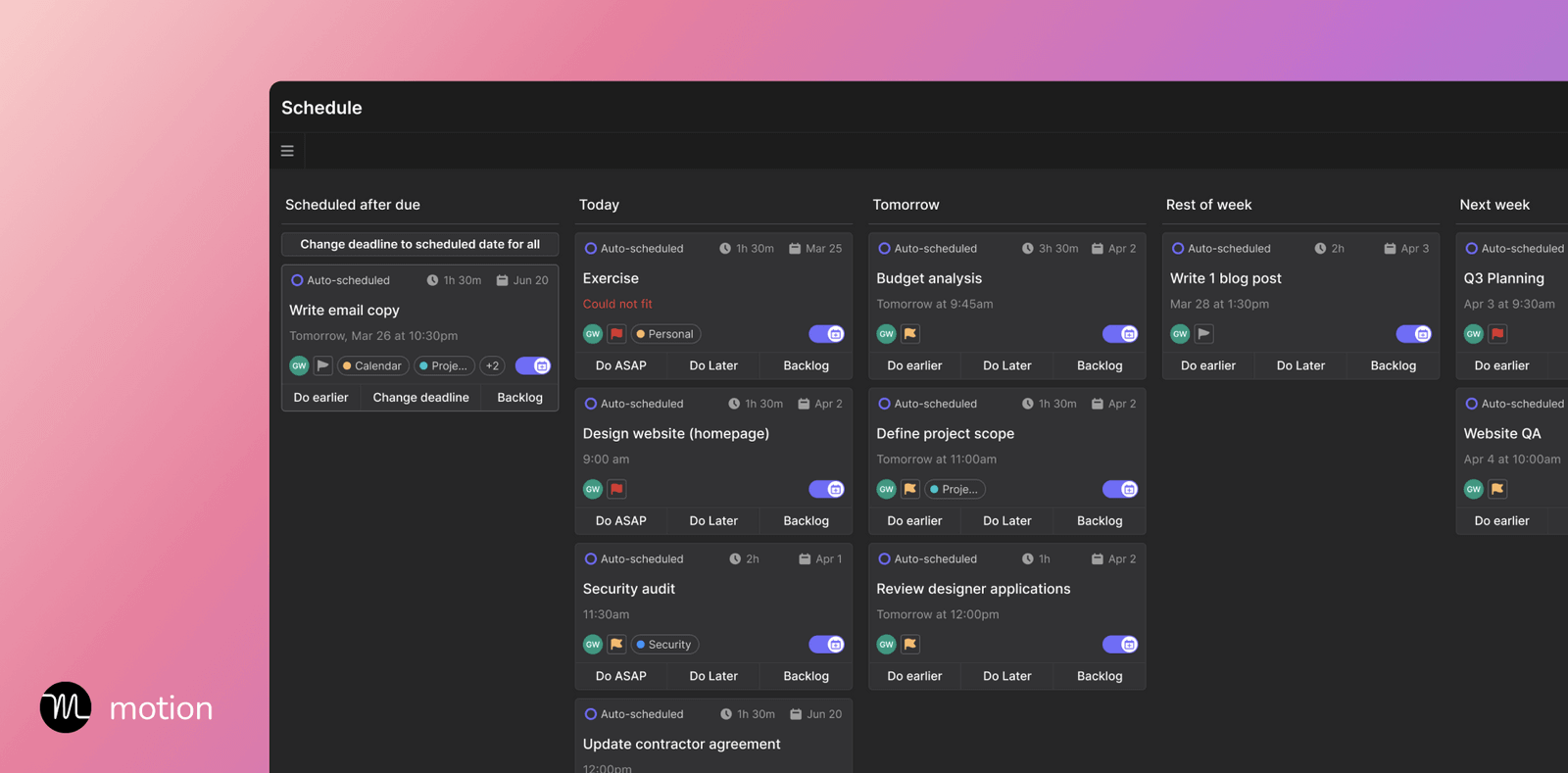Open the Update contractor agreement task card

click(x=682, y=744)
